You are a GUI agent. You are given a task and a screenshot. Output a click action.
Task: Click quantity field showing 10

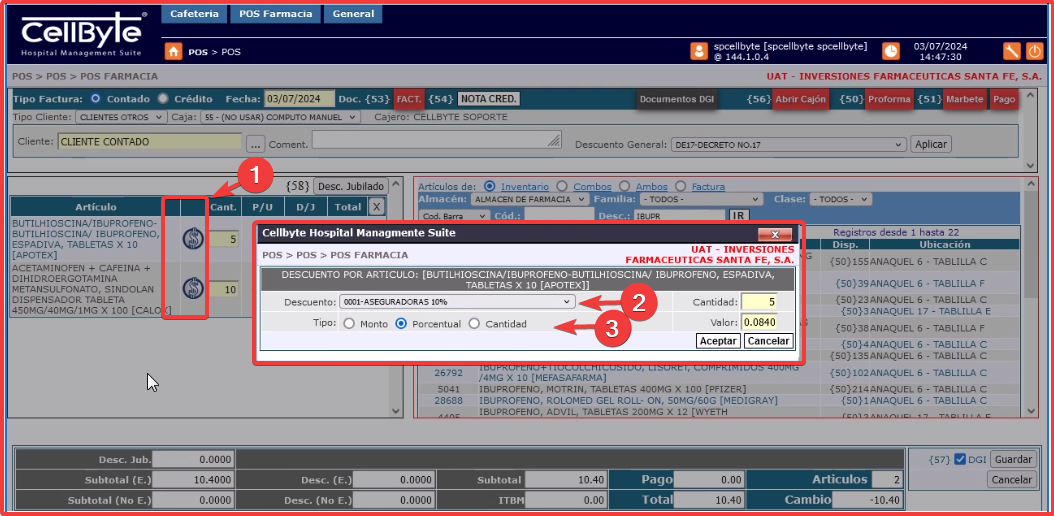coord(223,290)
